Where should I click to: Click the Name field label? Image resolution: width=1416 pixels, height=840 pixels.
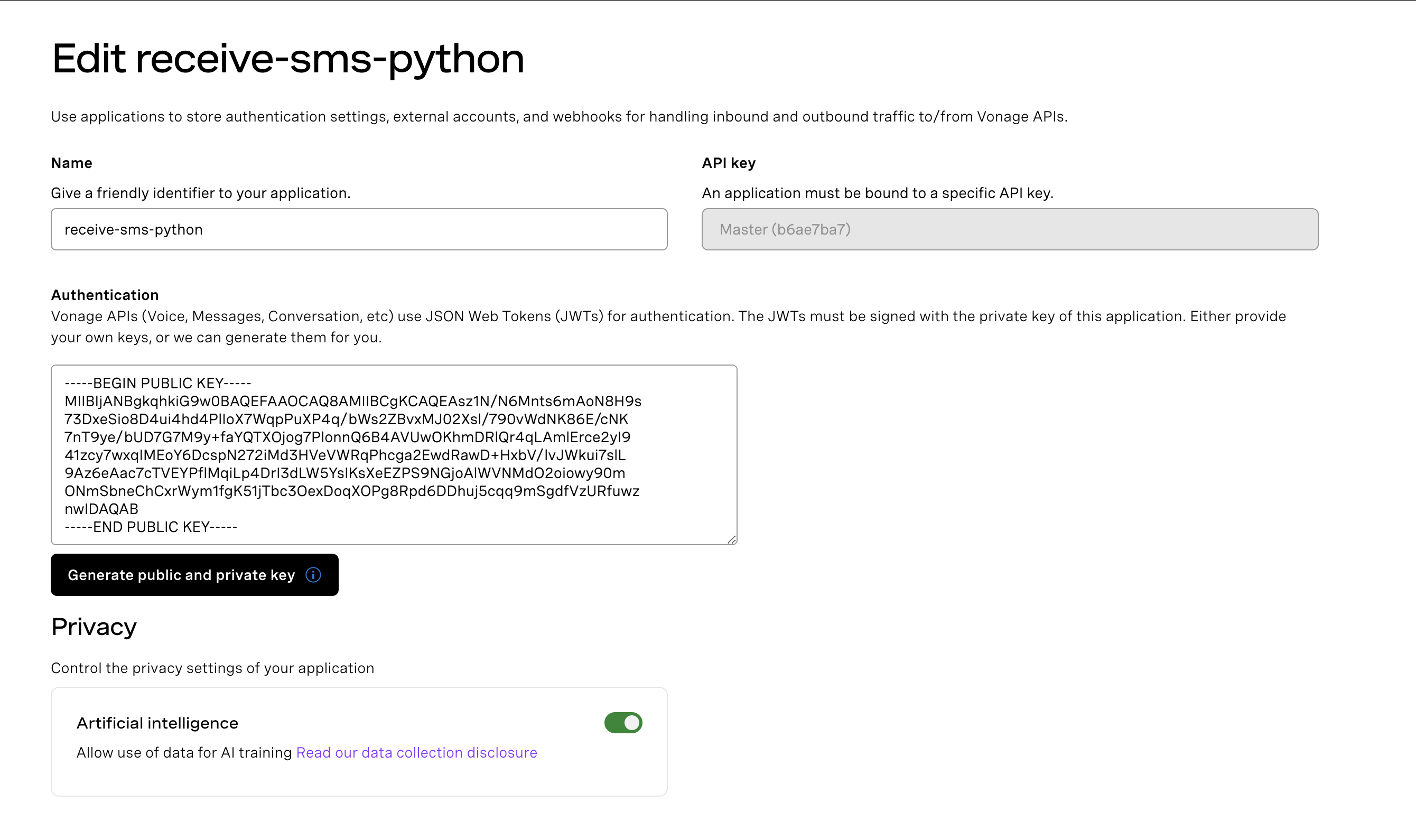pos(71,163)
